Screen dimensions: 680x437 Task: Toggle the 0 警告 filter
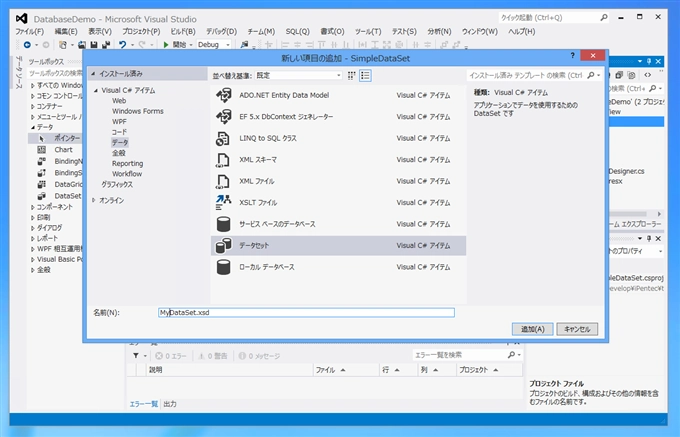tap(212, 356)
